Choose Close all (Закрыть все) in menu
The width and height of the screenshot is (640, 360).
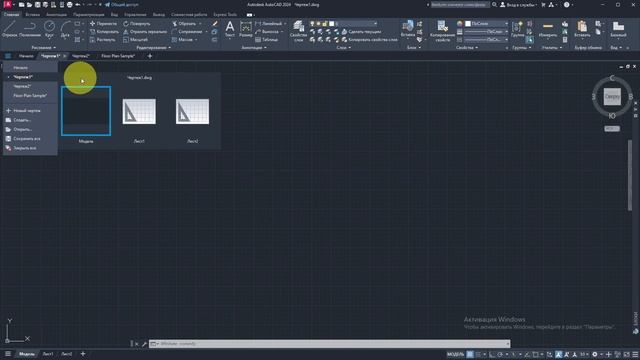click(25, 148)
